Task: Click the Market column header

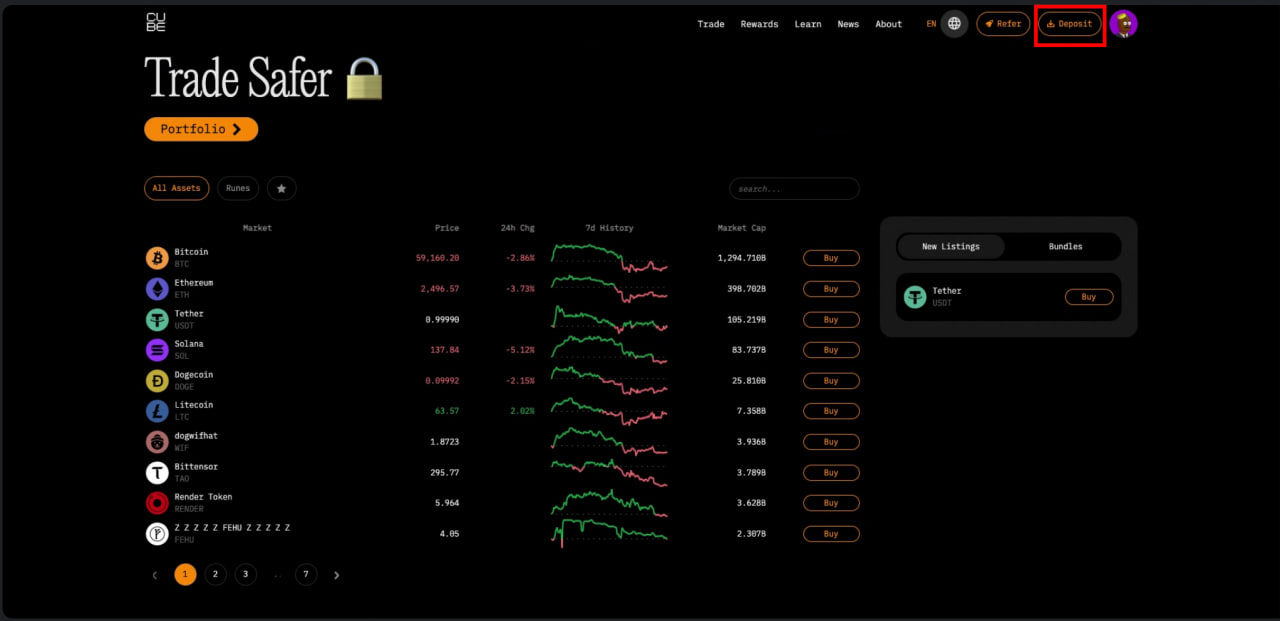Action: tap(257, 228)
